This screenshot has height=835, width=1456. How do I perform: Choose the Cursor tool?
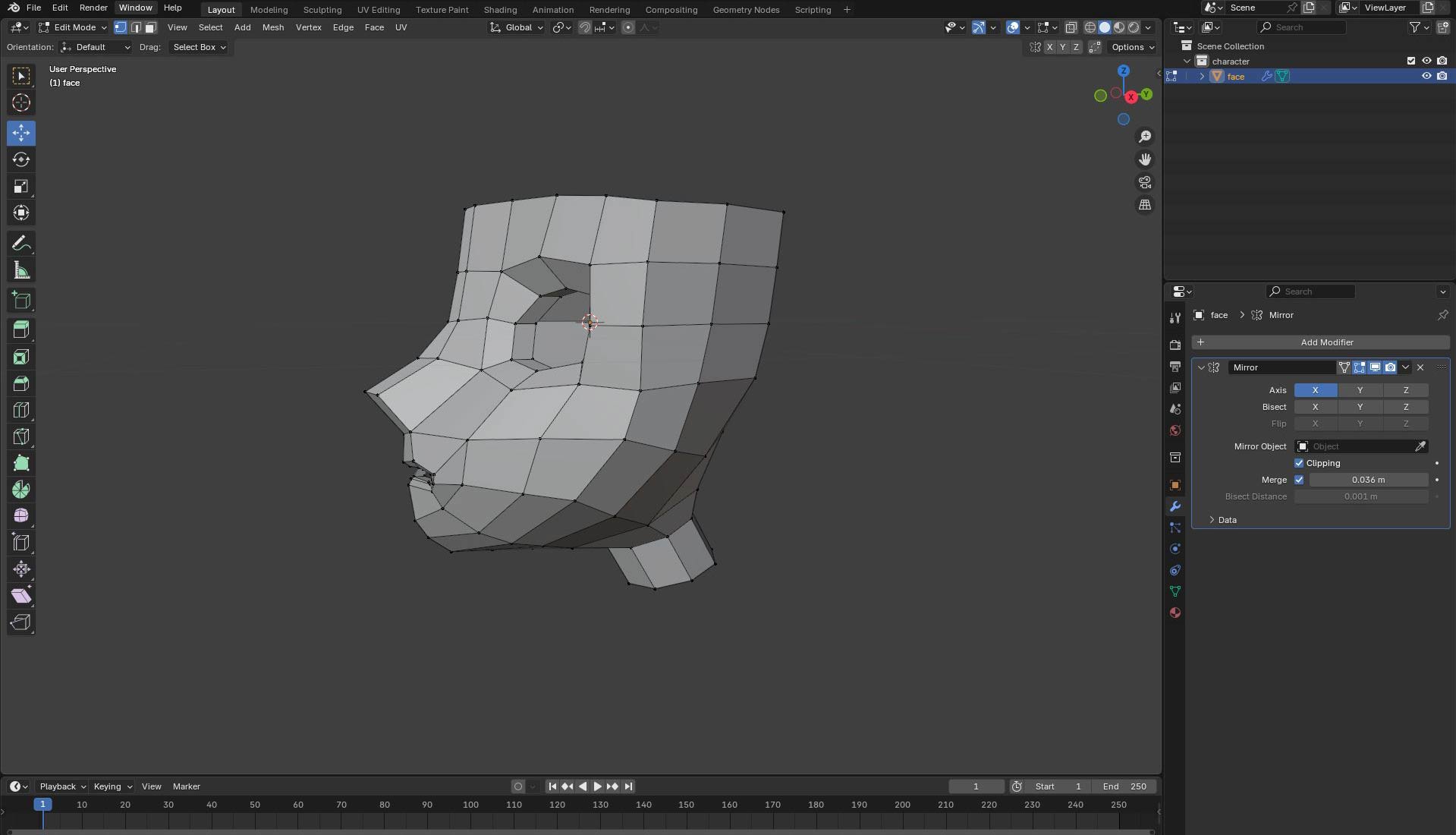click(21, 102)
